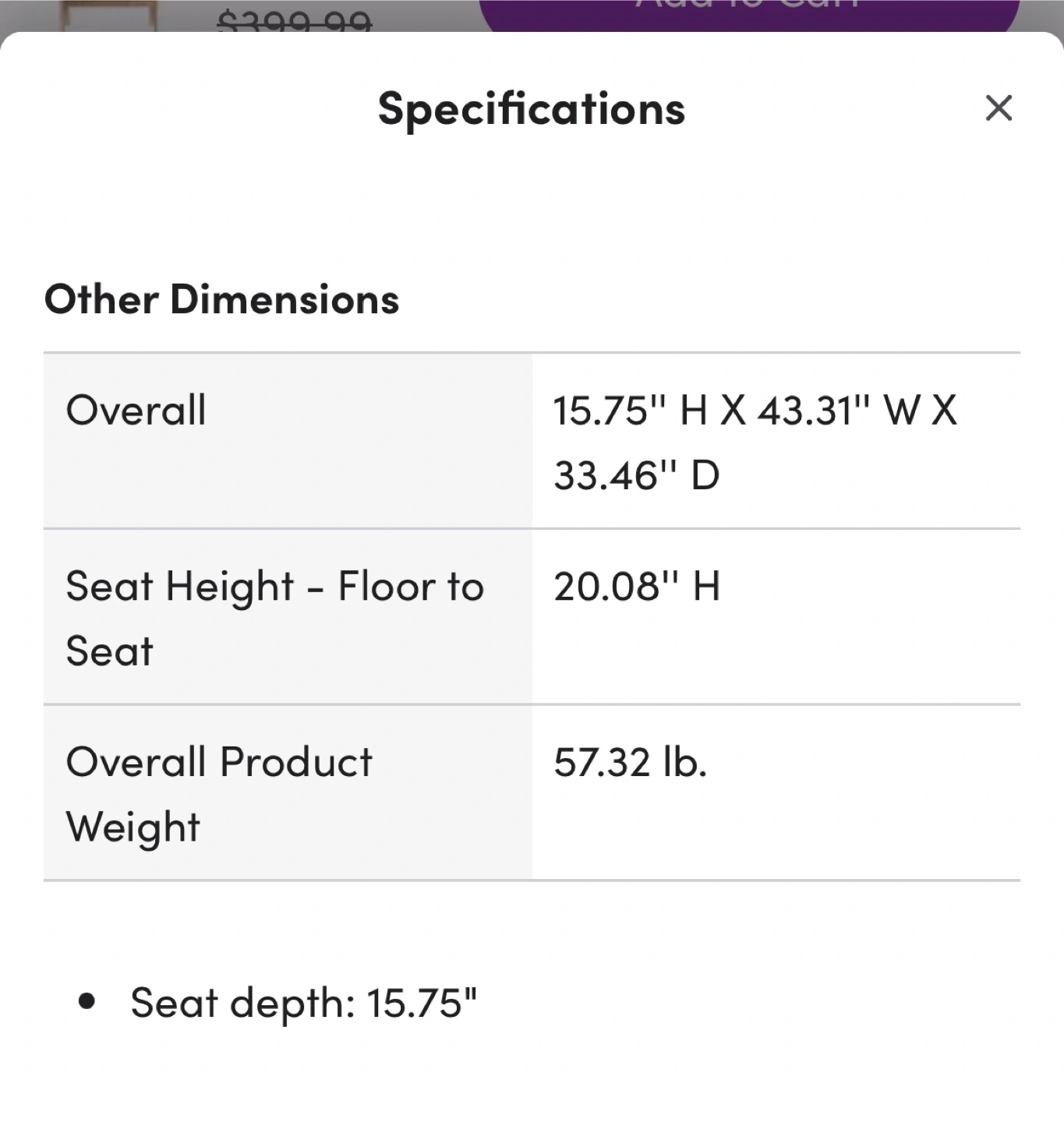
Task: Click the struck-through $399.99 price
Action: (x=294, y=20)
